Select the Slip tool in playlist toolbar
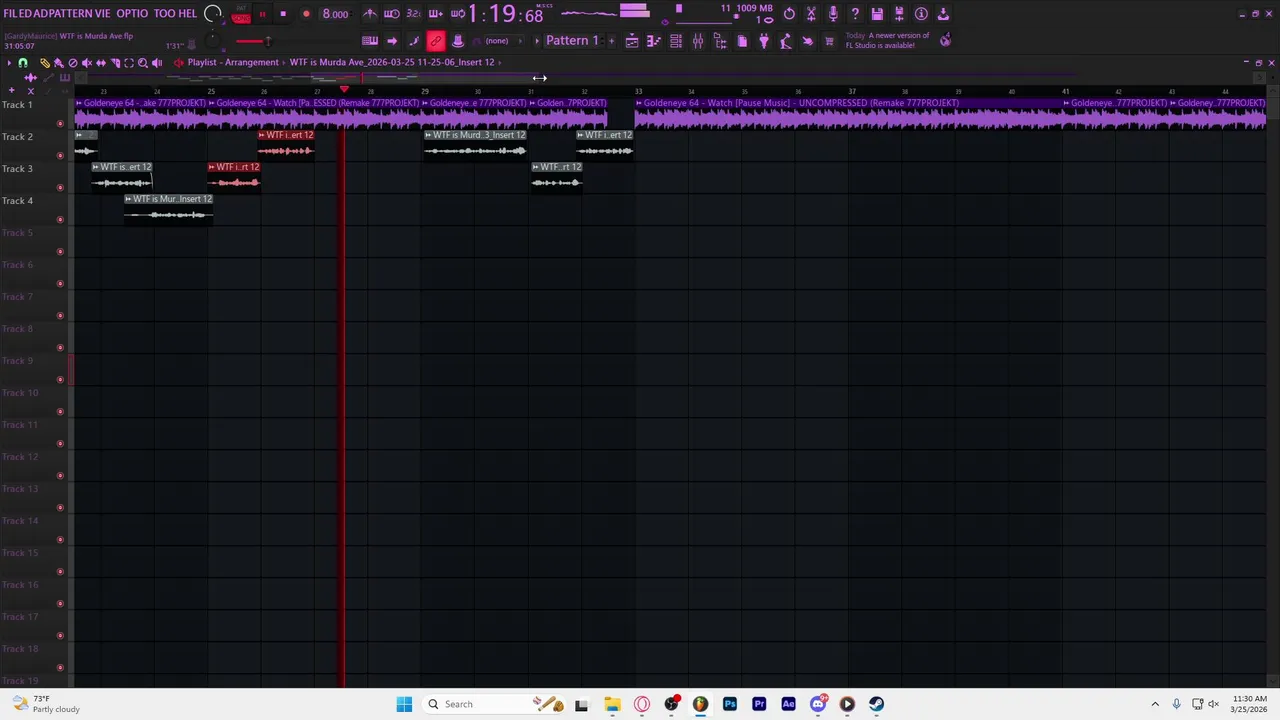The height and width of the screenshot is (720, 1280). click(x=101, y=63)
